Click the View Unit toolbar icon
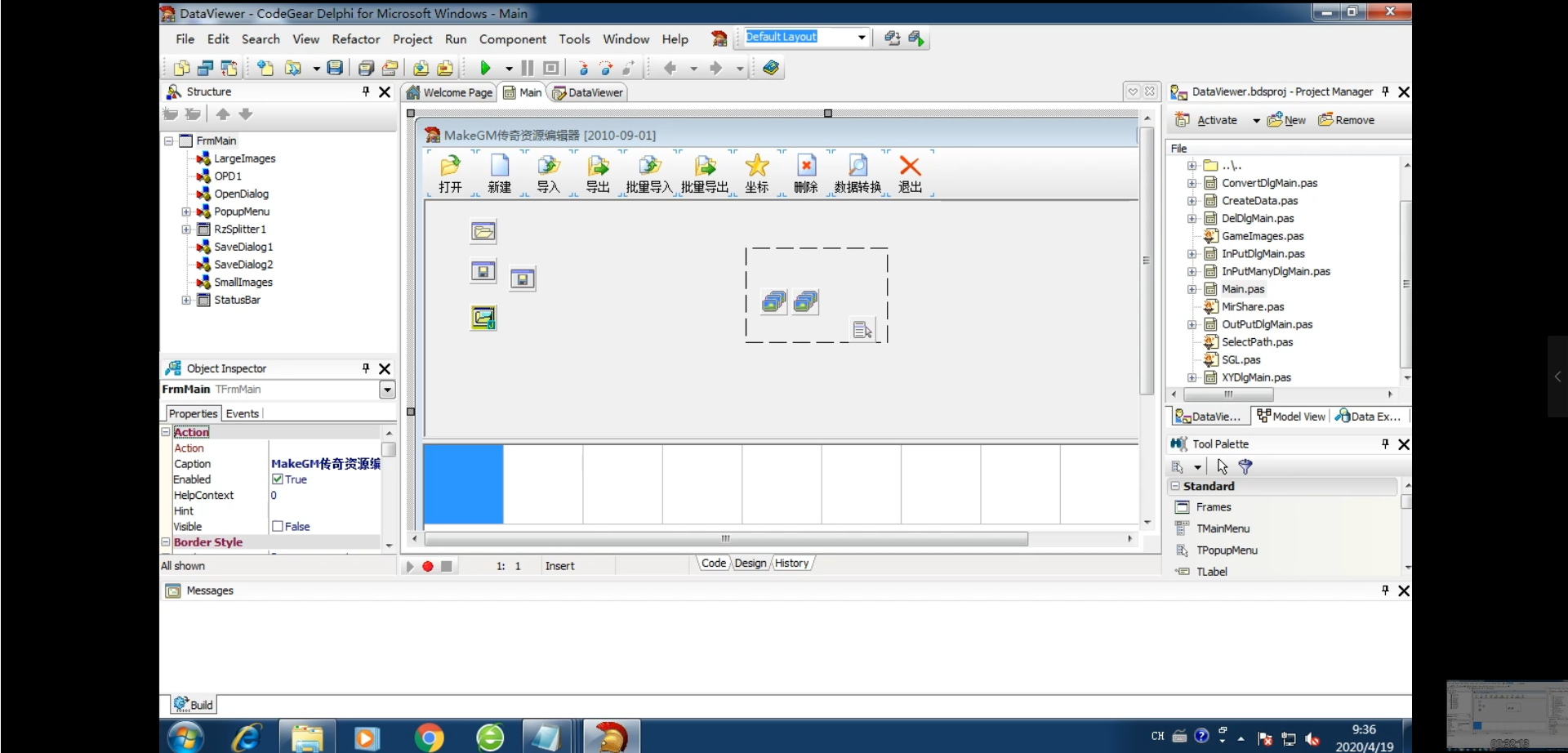Screen dimensions: 1568x753 tap(181, 68)
